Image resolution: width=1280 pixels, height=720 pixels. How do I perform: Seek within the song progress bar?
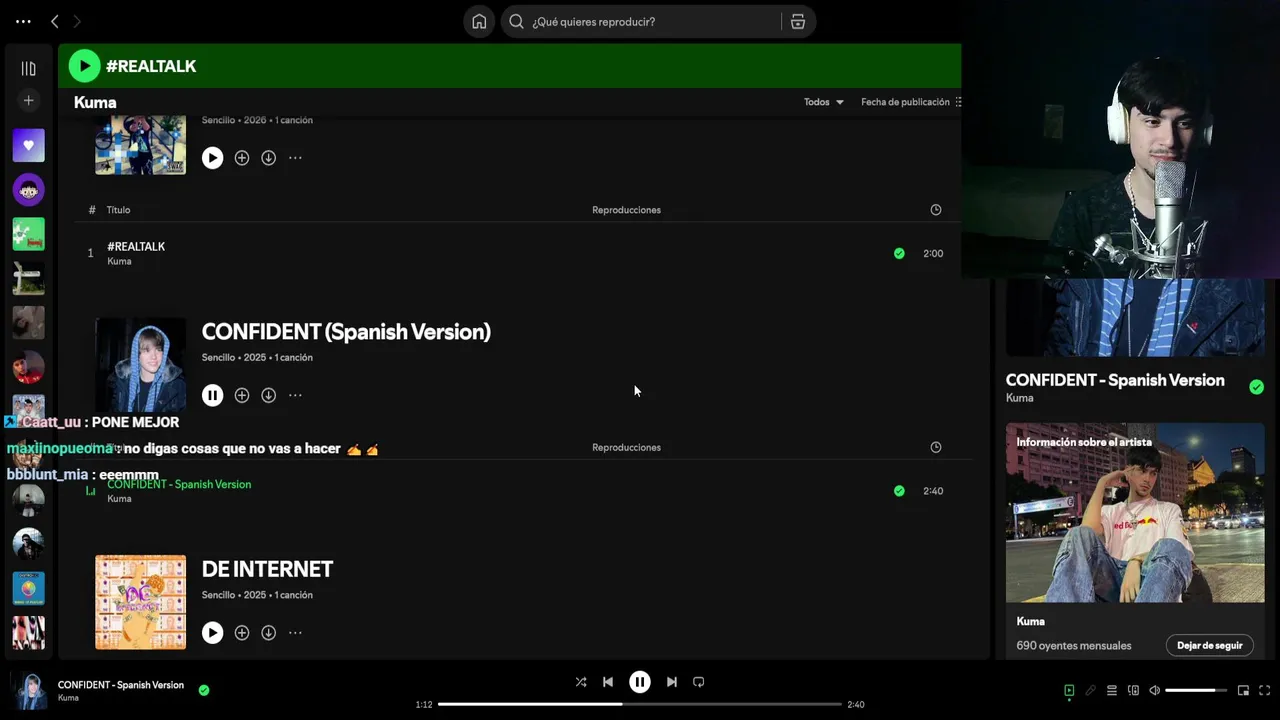coord(640,704)
